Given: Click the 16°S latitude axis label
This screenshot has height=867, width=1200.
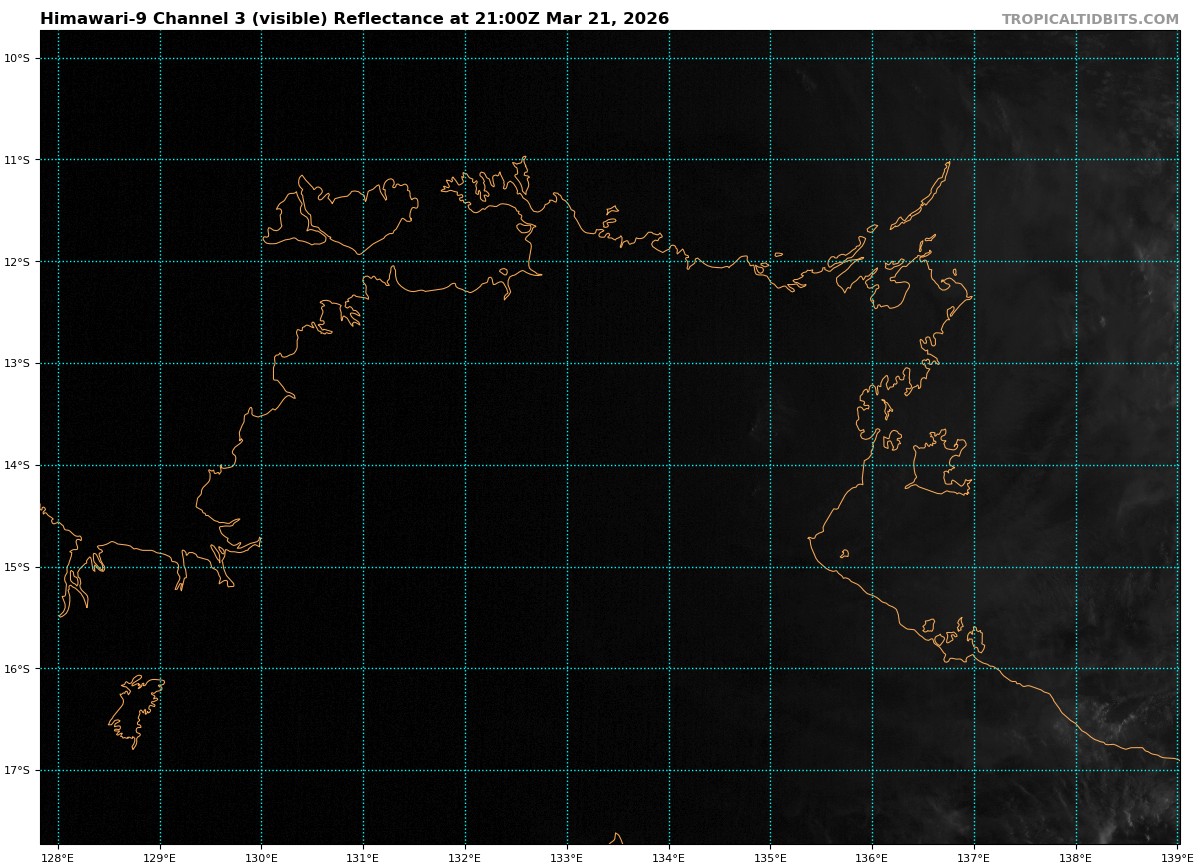Looking at the screenshot, I should pyautogui.click(x=17, y=669).
